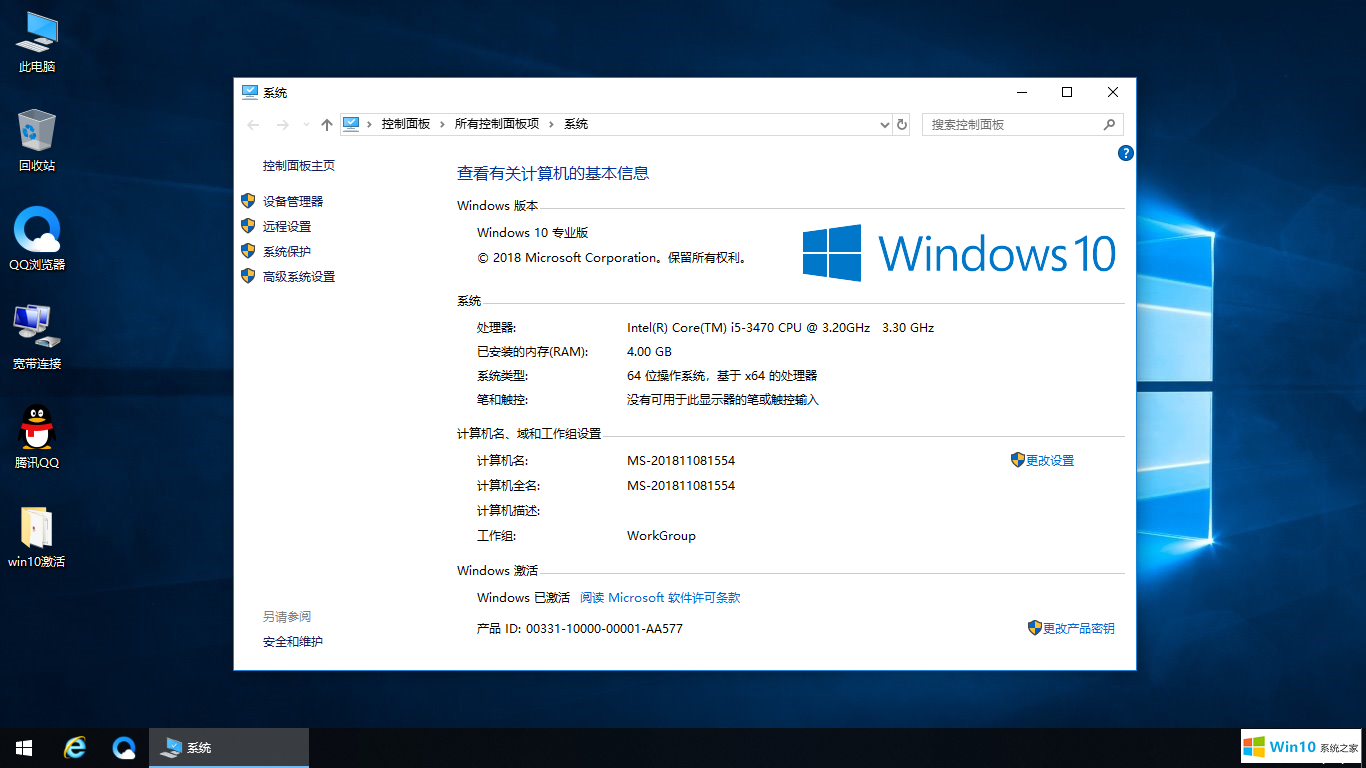This screenshot has width=1366, height=768.
Task: Expand the chevron after 控制面板 breadcrumb
Action: pos(443,124)
